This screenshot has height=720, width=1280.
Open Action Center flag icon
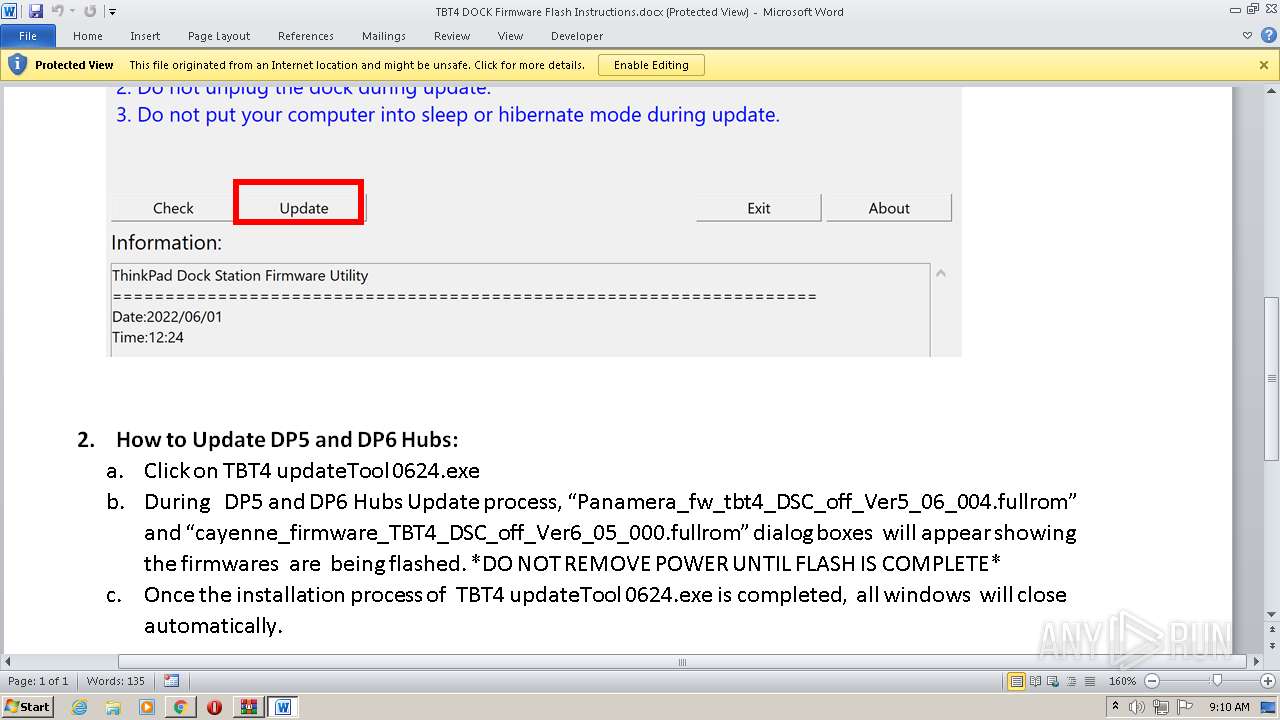[x=1185, y=707]
